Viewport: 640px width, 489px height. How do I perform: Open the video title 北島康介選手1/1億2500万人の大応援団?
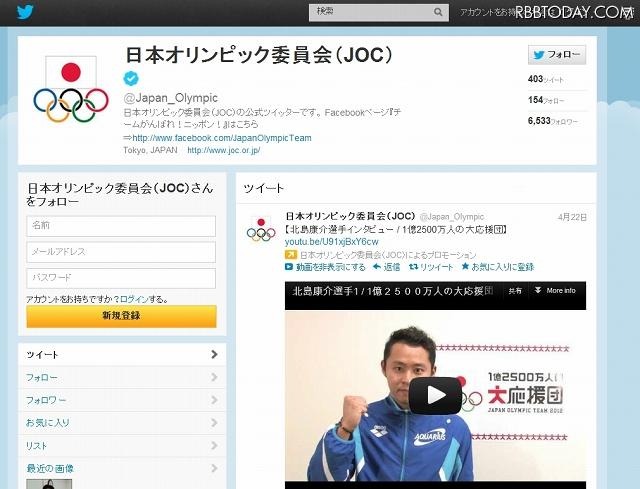click(x=393, y=291)
